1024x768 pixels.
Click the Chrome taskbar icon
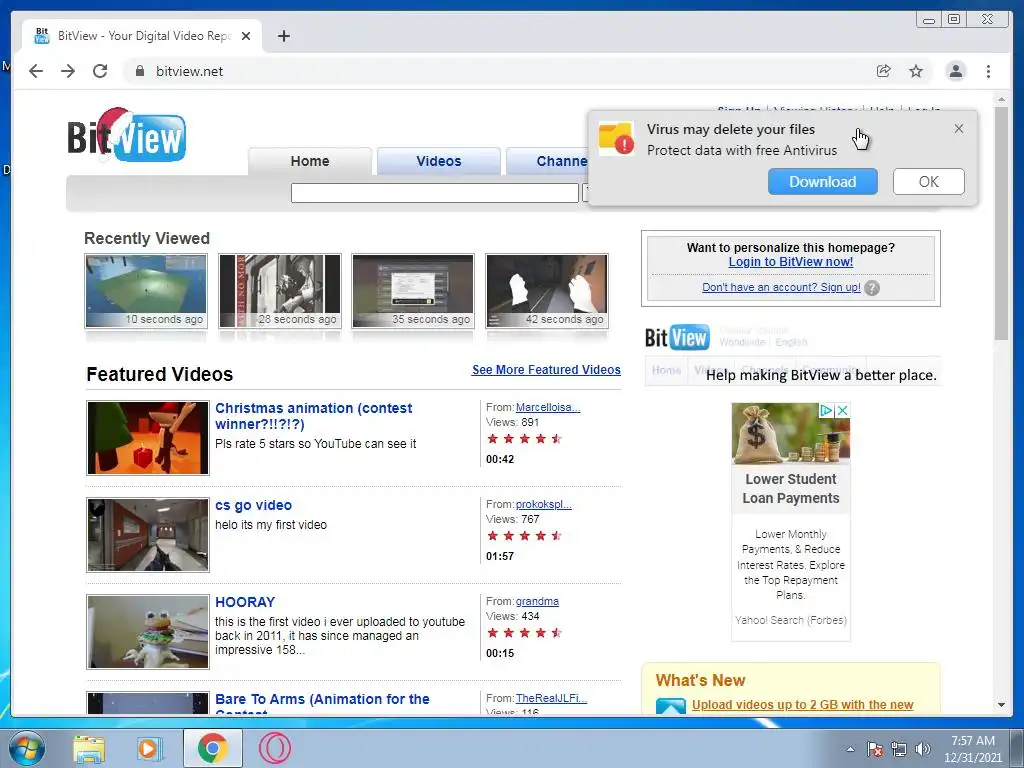pyautogui.click(x=212, y=748)
